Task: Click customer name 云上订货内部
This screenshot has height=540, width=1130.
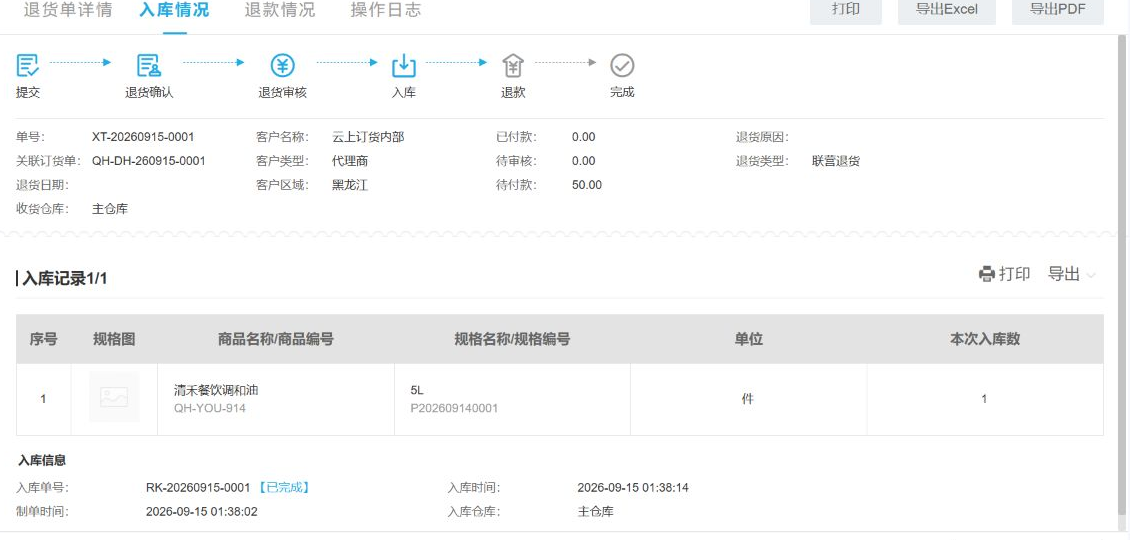Action: [x=368, y=137]
